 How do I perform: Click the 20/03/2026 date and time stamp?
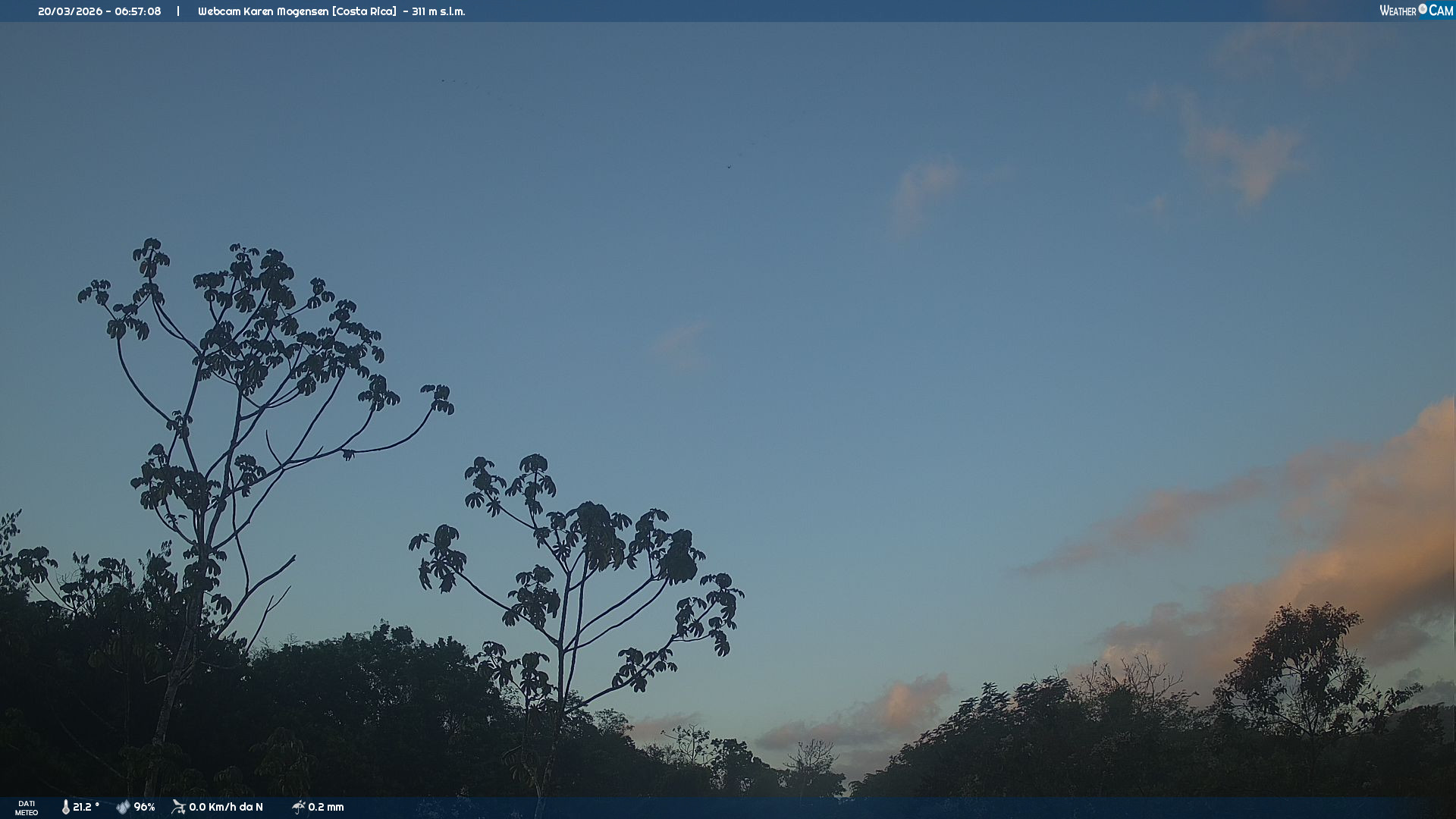pos(99,11)
